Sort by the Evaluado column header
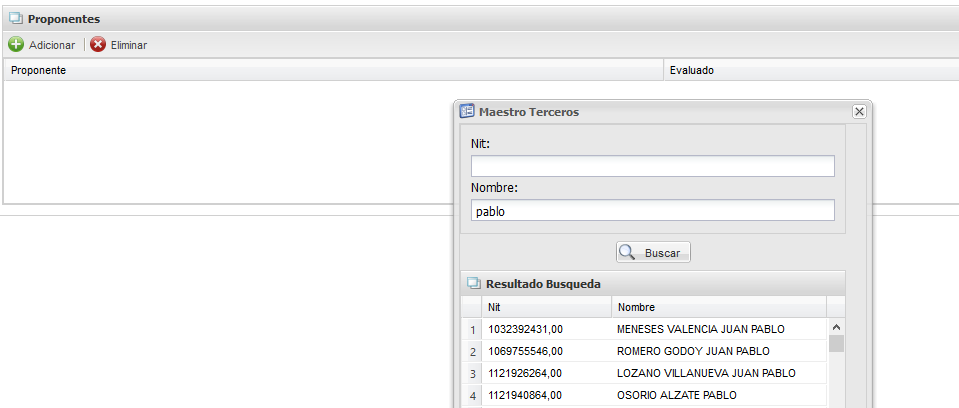 [x=810, y=71]
